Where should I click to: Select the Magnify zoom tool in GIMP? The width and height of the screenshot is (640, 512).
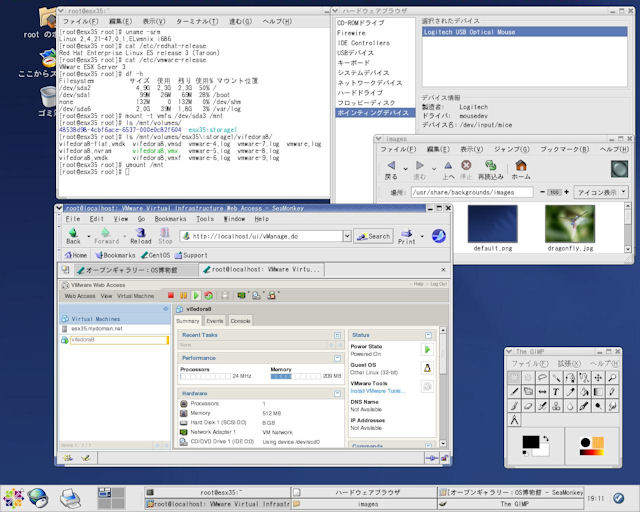coord(612,378)
